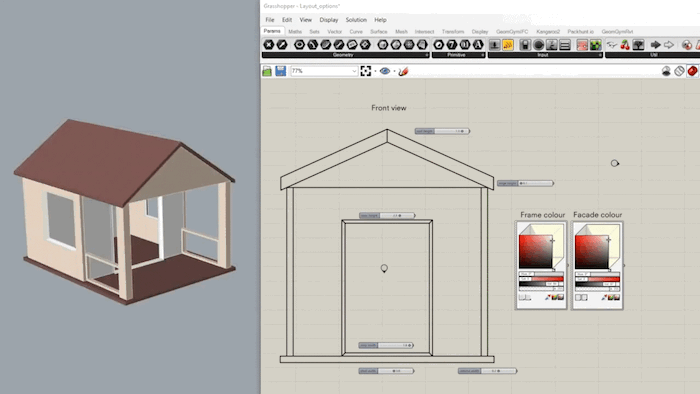Screen dimensions: 700x394
Task: Switch to the Maths tab
Action: point(295,32)
